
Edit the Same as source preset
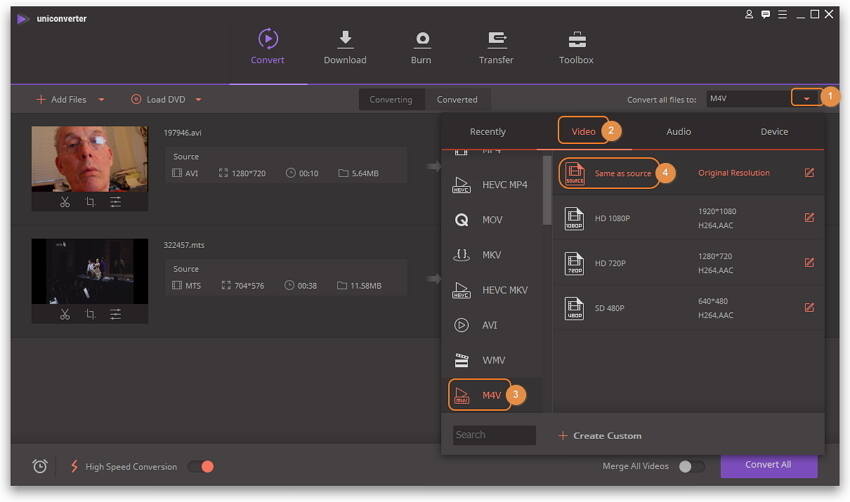(x=809, y=173)
